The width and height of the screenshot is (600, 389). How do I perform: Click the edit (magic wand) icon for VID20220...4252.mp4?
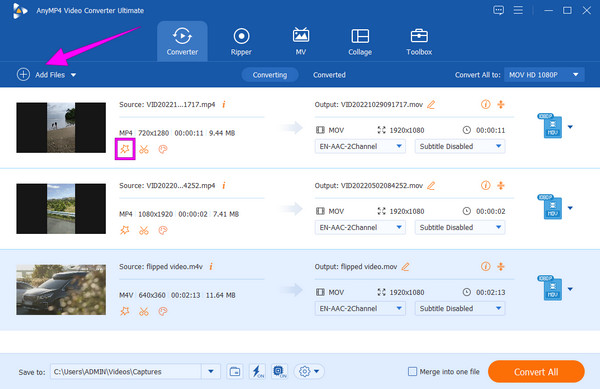pos(125,230)
